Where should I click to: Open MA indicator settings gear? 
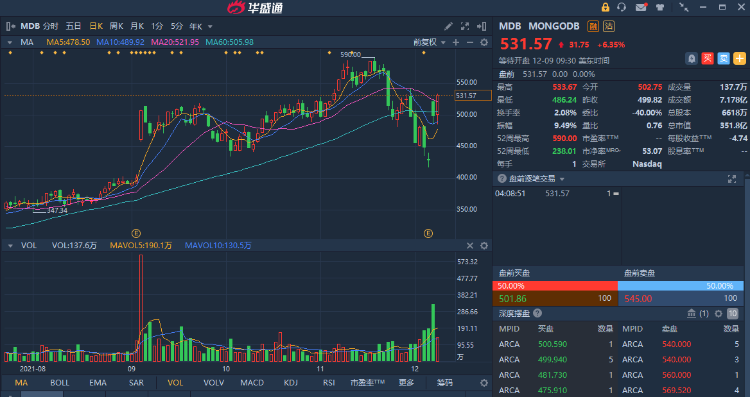[484, 43]
